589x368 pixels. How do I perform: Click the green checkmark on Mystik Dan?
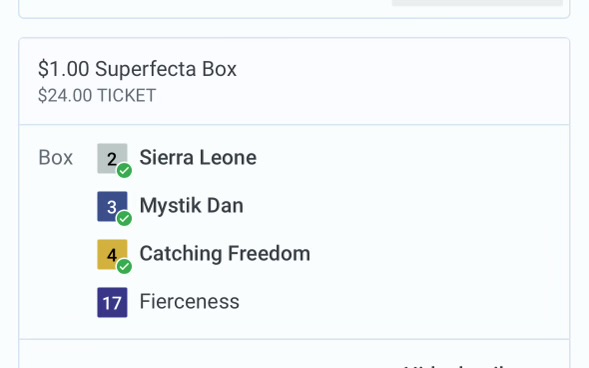124,219
